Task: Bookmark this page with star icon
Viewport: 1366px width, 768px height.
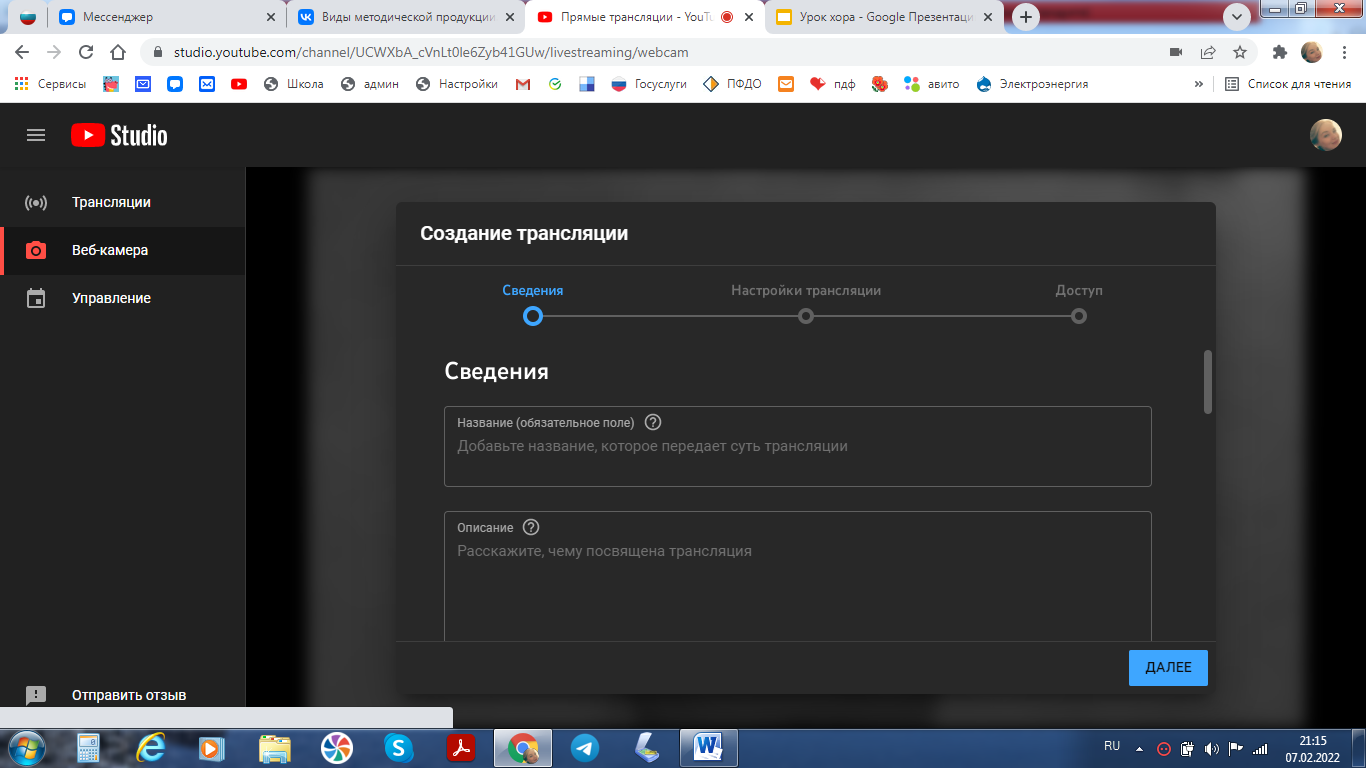Action: click(x=1240, y=52)
